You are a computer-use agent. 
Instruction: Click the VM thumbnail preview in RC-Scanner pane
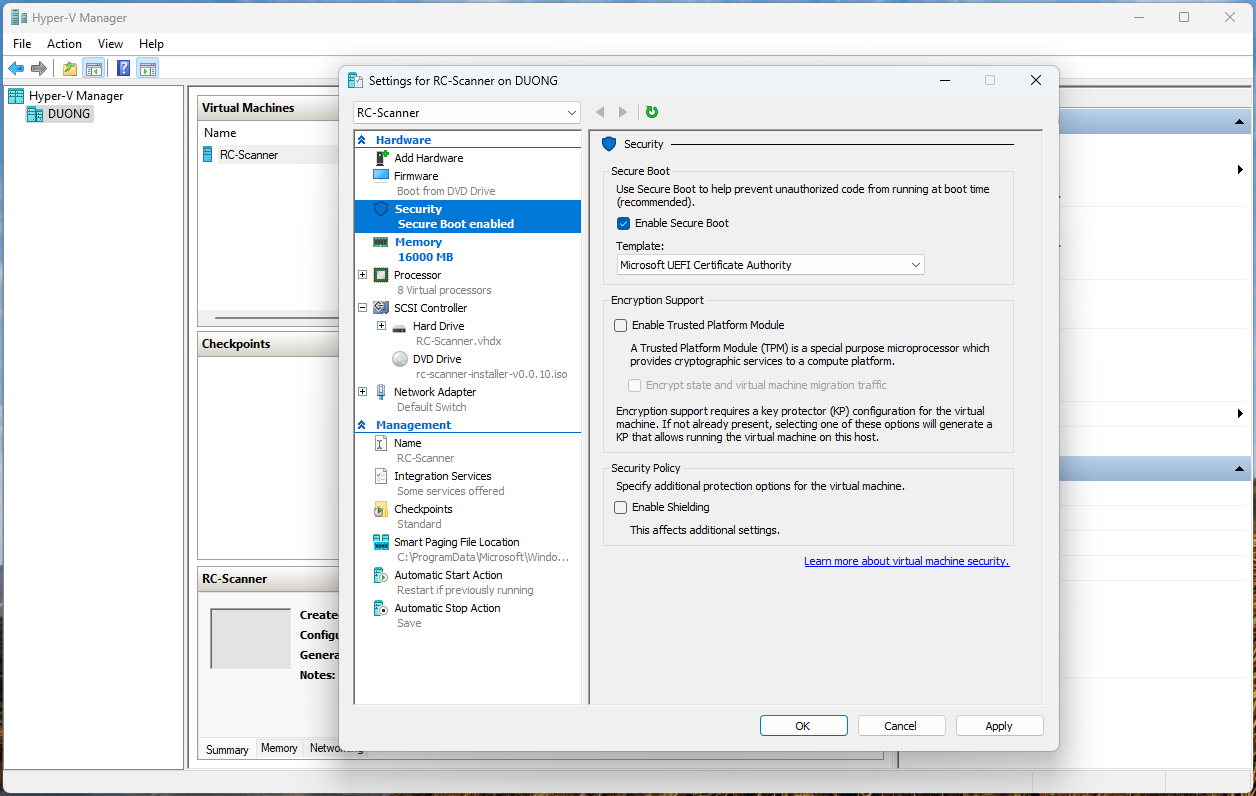pyautogui.click(x=250, y=638)
